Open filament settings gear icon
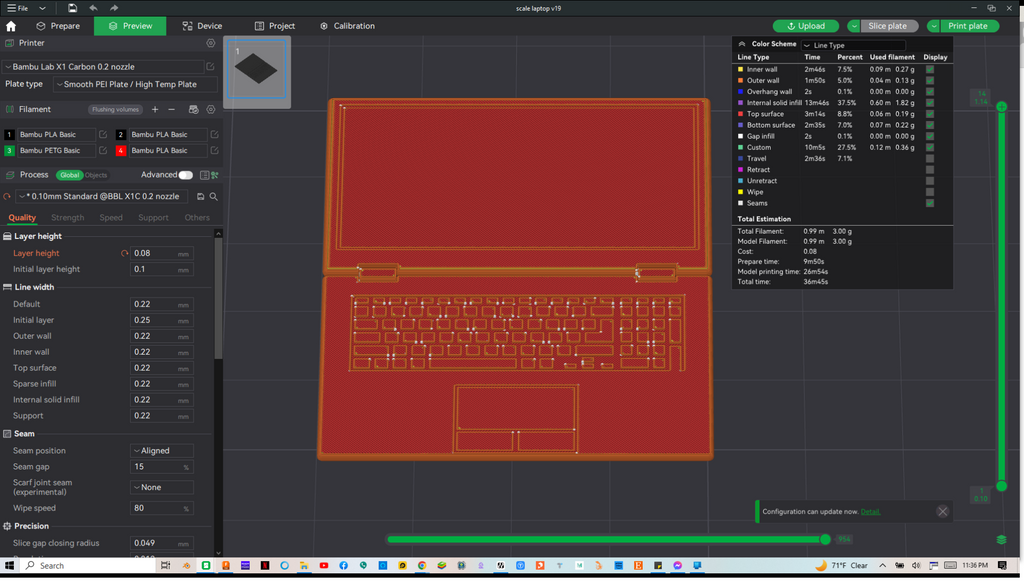 point(210,110)
